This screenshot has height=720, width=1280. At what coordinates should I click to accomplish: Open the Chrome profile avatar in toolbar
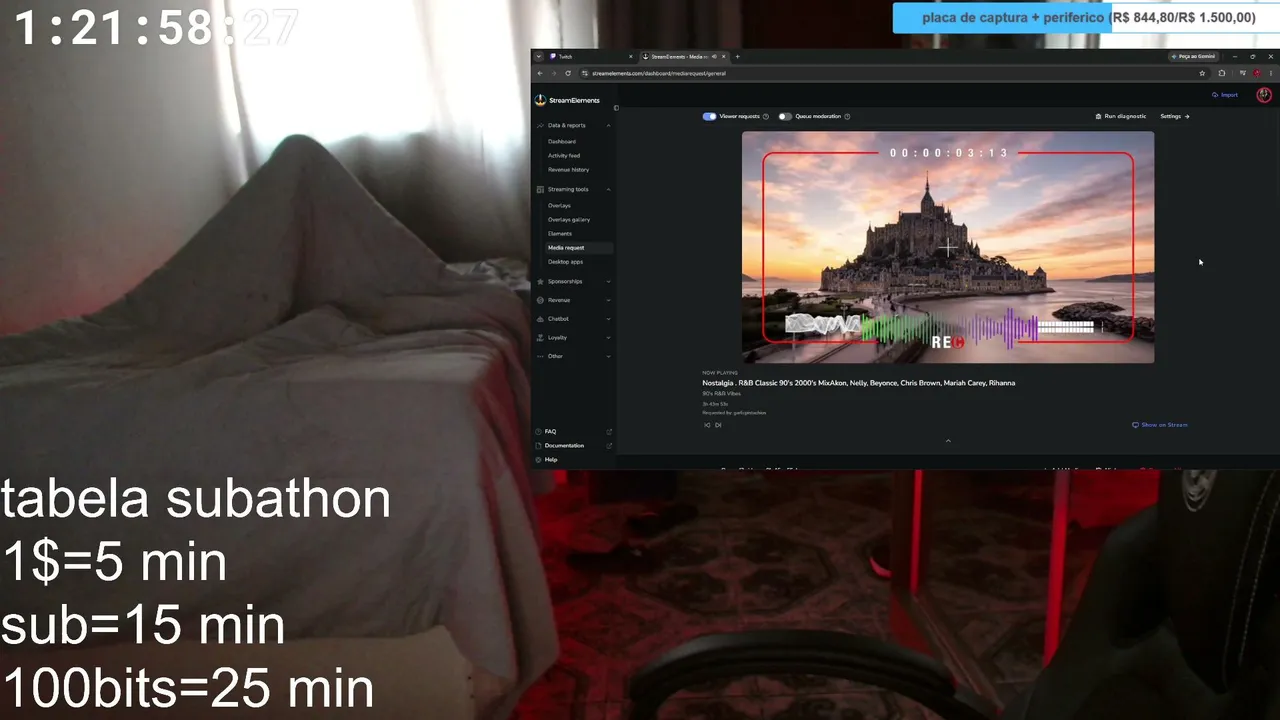1257,73
